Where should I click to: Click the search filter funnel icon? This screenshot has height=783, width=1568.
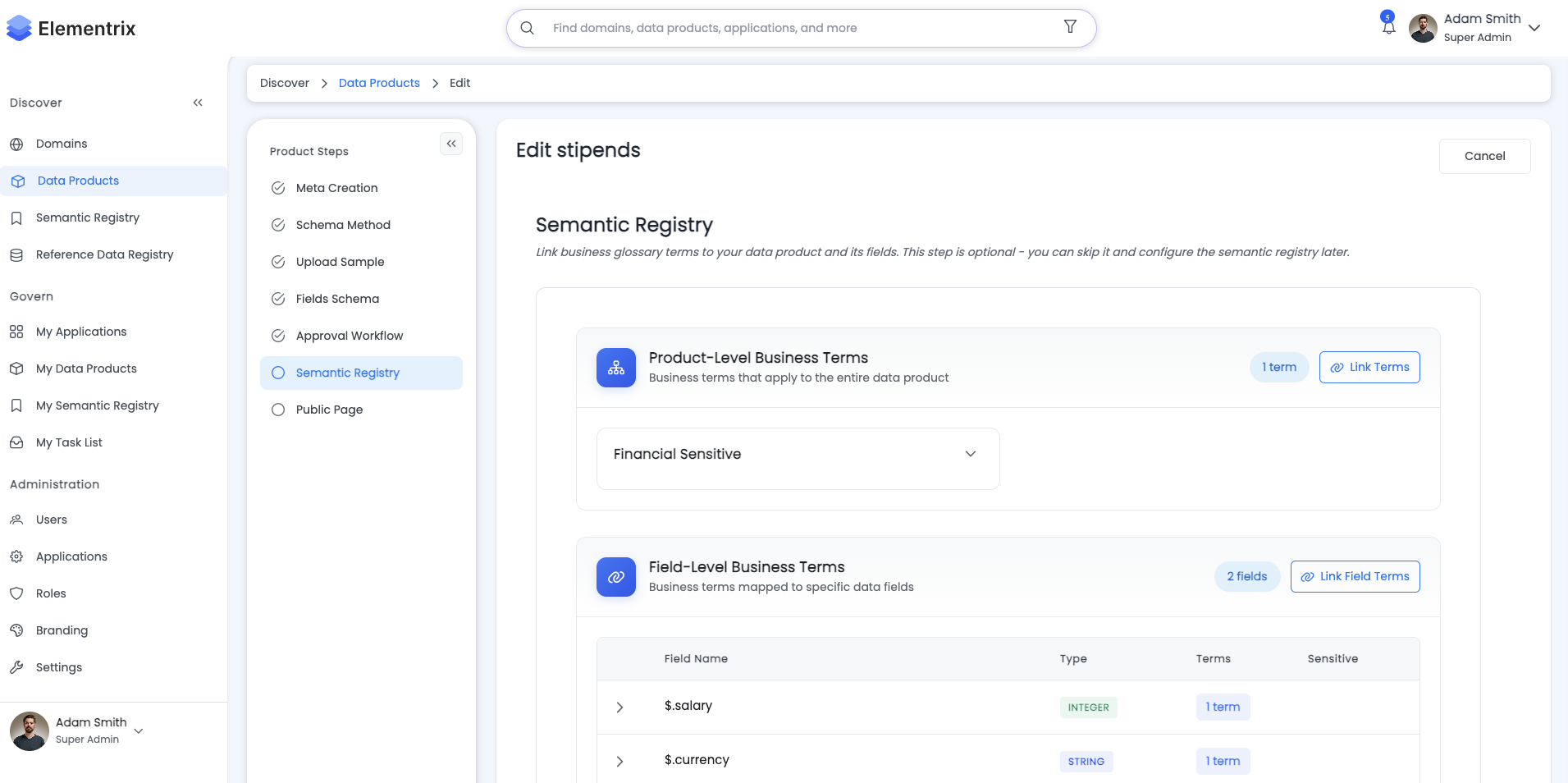[1070, 27]
